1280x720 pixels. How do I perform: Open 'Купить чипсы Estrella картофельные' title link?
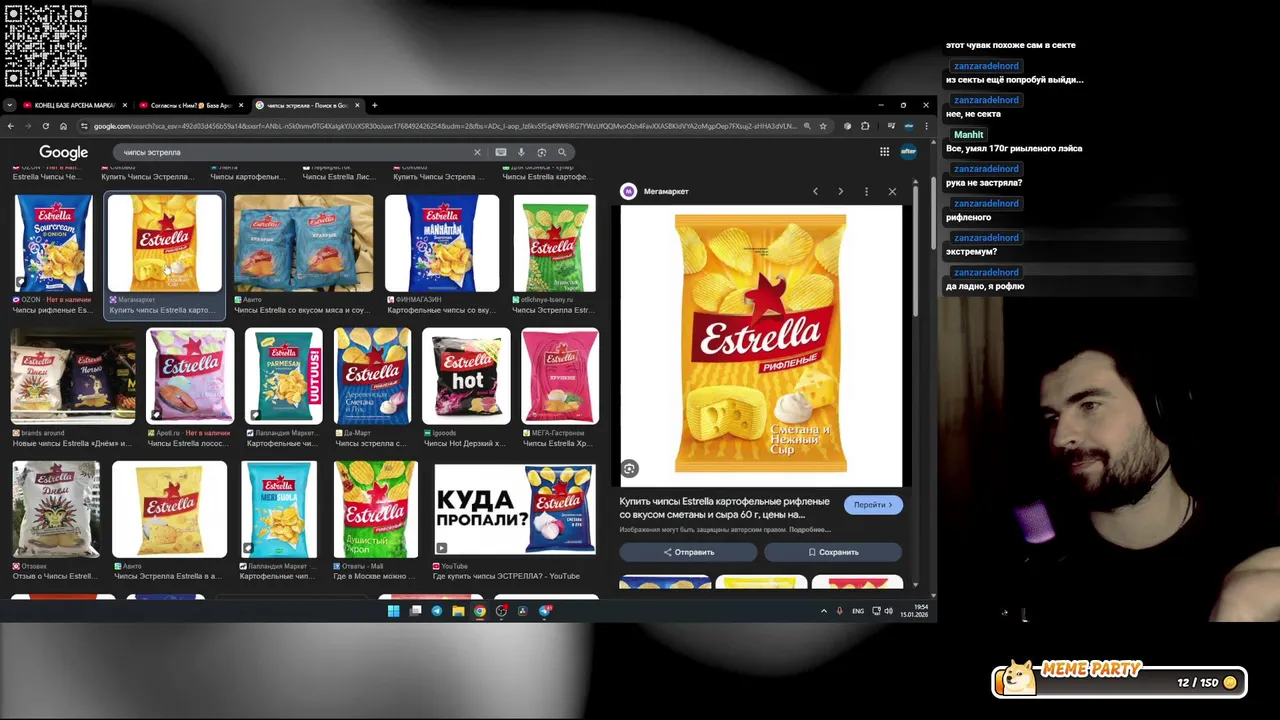click(724, 508)
